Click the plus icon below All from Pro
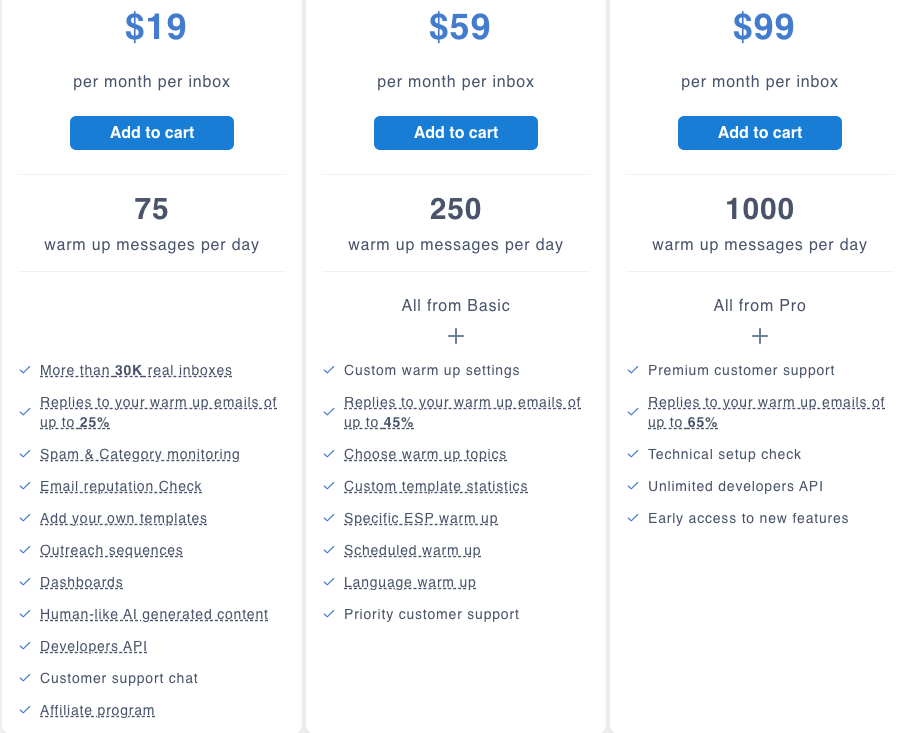This screenshot has width=905, height=733. click(x=760, y=336)
